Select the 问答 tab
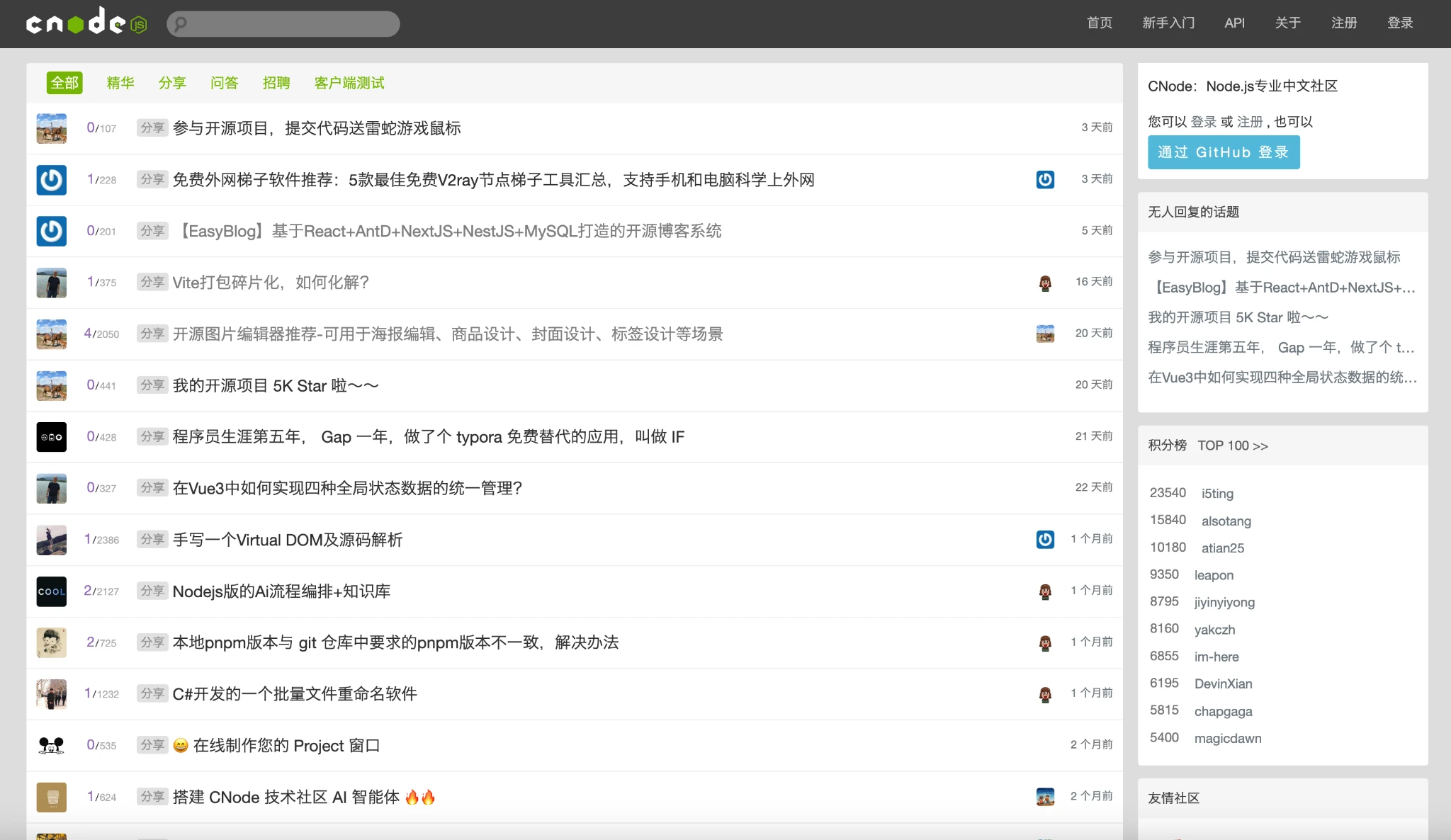This screenshot has height=840, width=1451. 225,83
